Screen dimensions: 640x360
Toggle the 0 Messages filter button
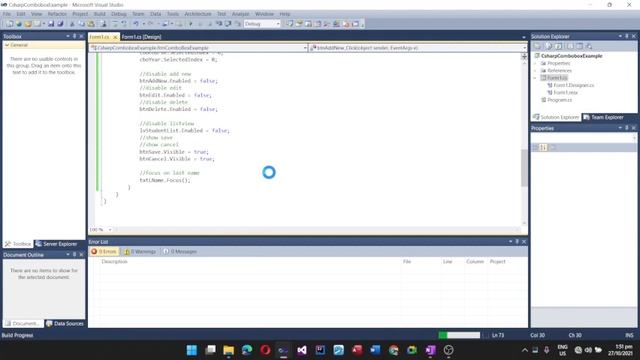180,251
